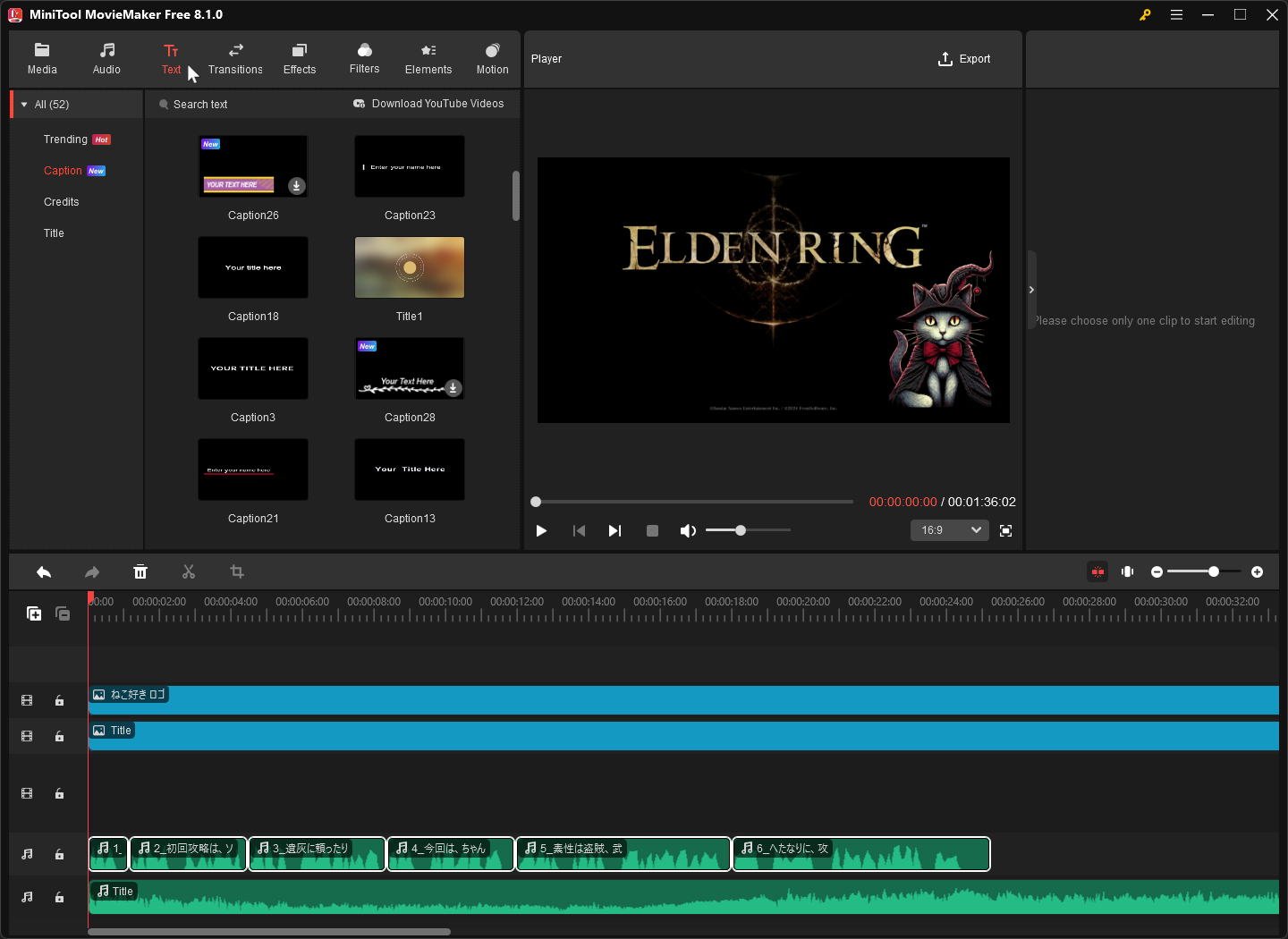Screen dimensions: 1288x939
Task: Play the video preview
Action: [541, 530]
